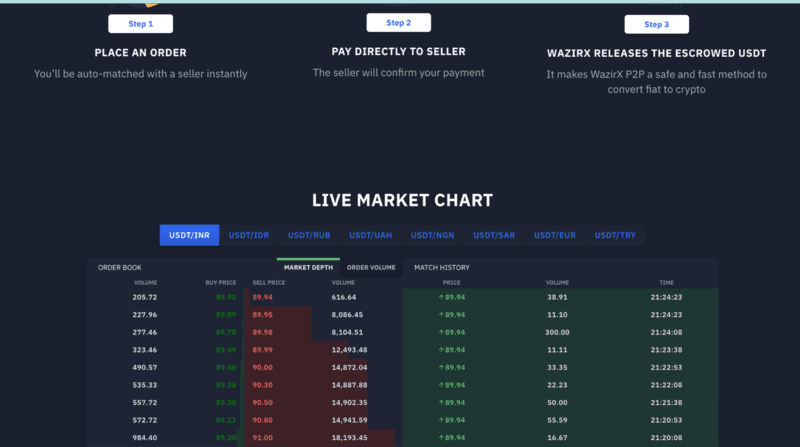Select the USDT/UAH tab

click(x=370, y=235)
